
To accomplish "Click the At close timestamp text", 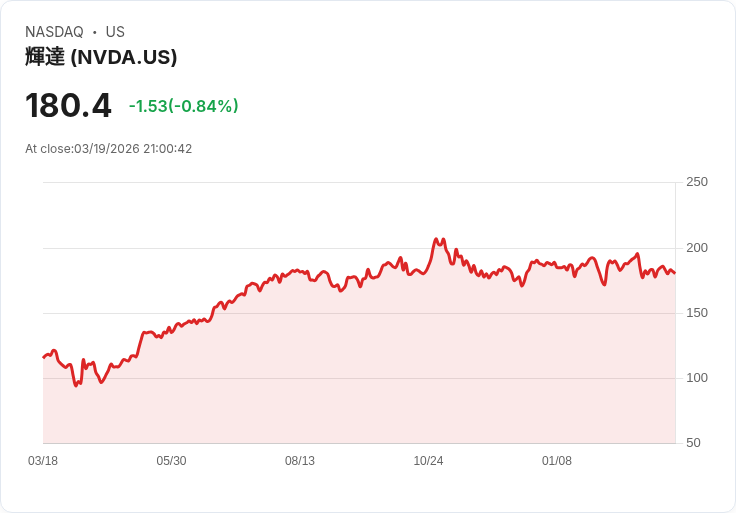I will [108, 149].
